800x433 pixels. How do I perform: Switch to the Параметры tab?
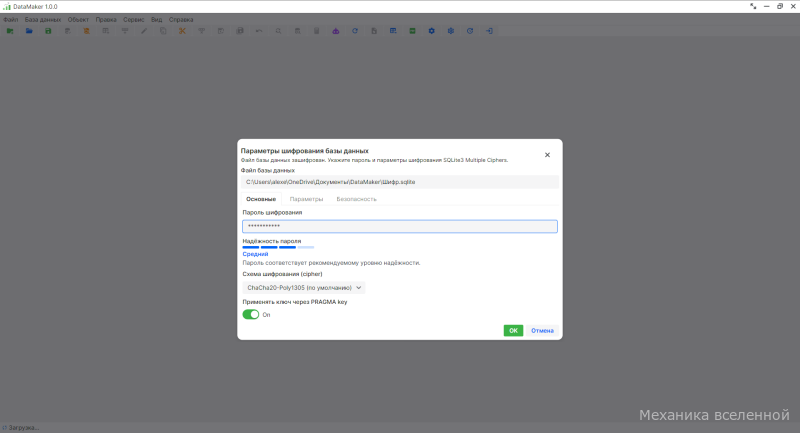click(x=306, y=199)
